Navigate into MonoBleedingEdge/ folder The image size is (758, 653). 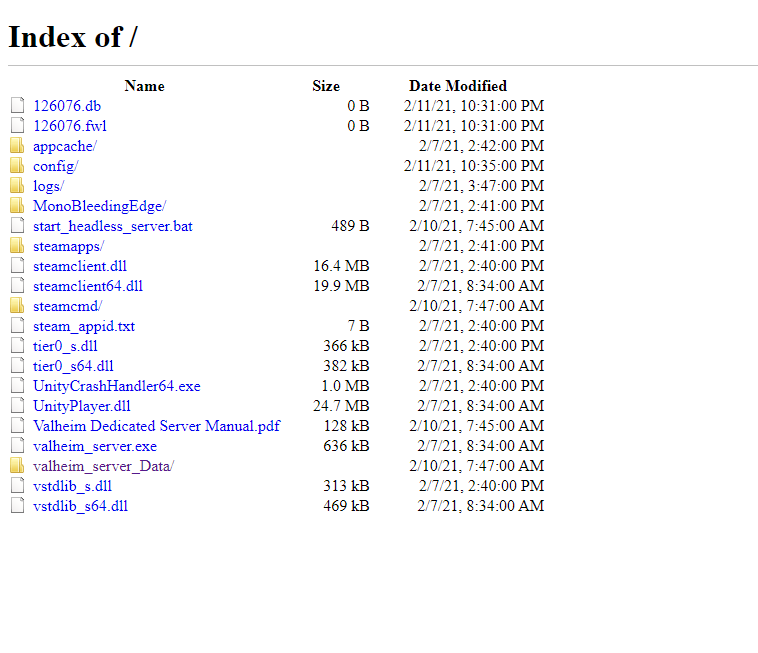[x=100, y=206]
